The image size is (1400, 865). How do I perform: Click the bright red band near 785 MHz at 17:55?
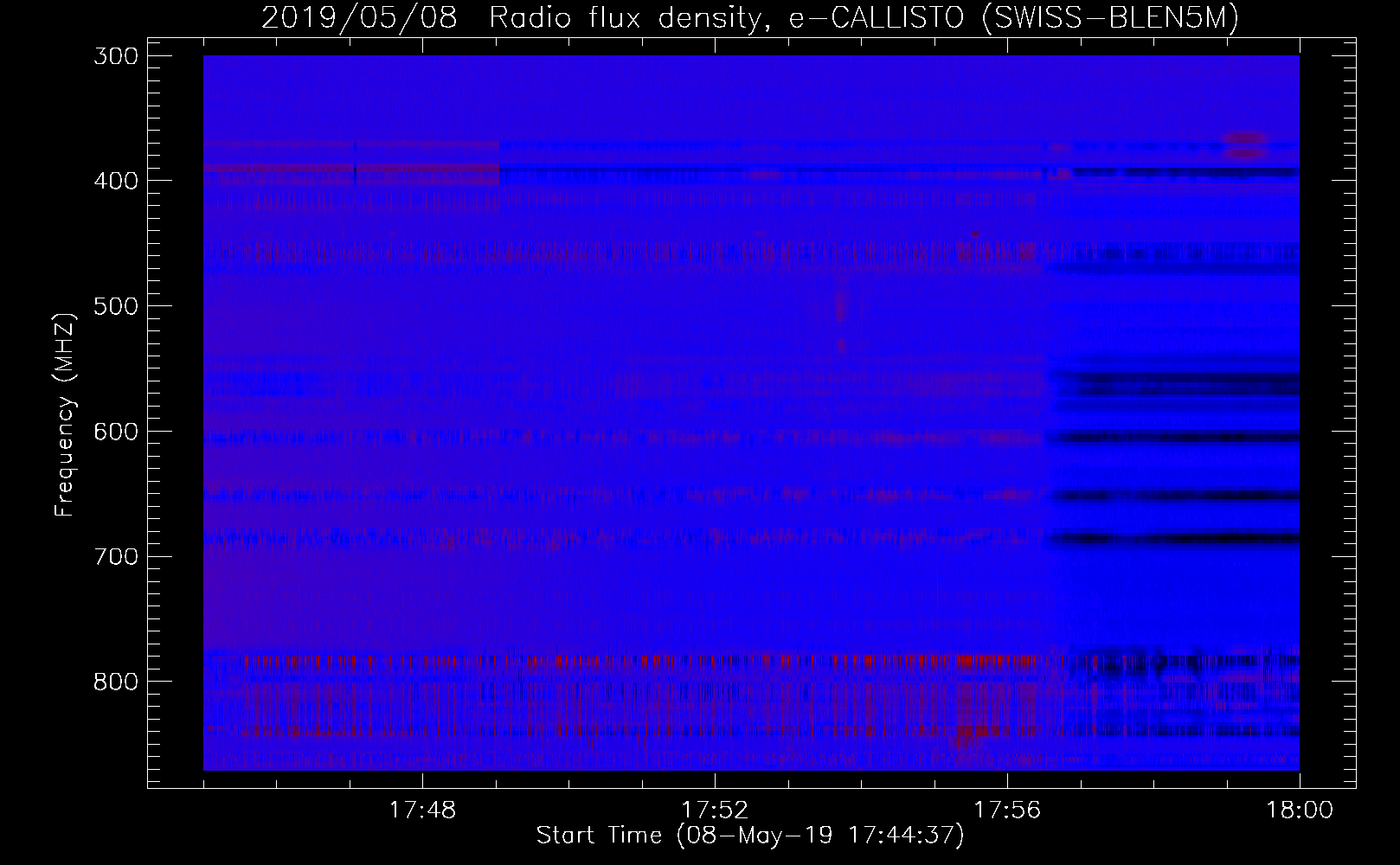995,663
